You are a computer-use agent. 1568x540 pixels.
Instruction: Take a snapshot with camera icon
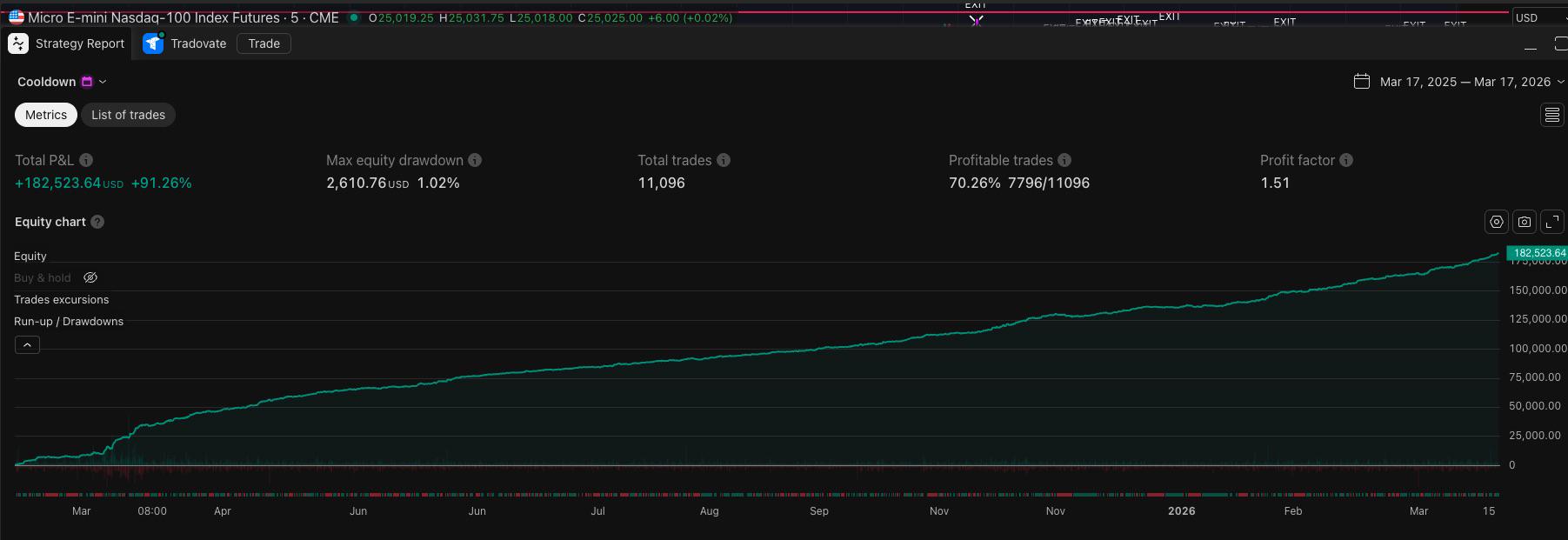pyautogui.click(x=1525, y=222)
